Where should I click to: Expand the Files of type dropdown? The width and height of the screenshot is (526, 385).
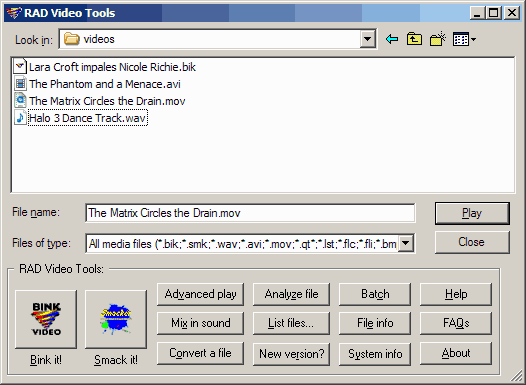click(406, 243)
